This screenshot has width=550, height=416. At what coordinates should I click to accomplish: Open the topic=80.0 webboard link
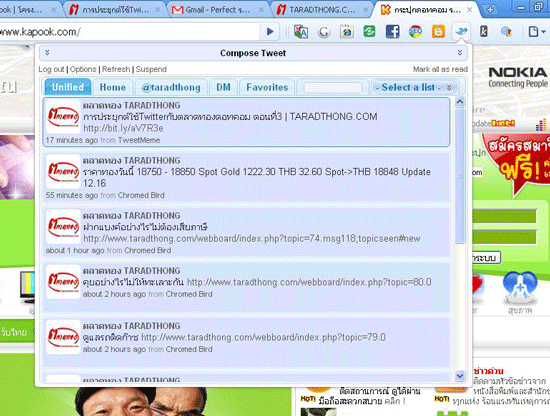pyautogui.click(x=309, y=282)
